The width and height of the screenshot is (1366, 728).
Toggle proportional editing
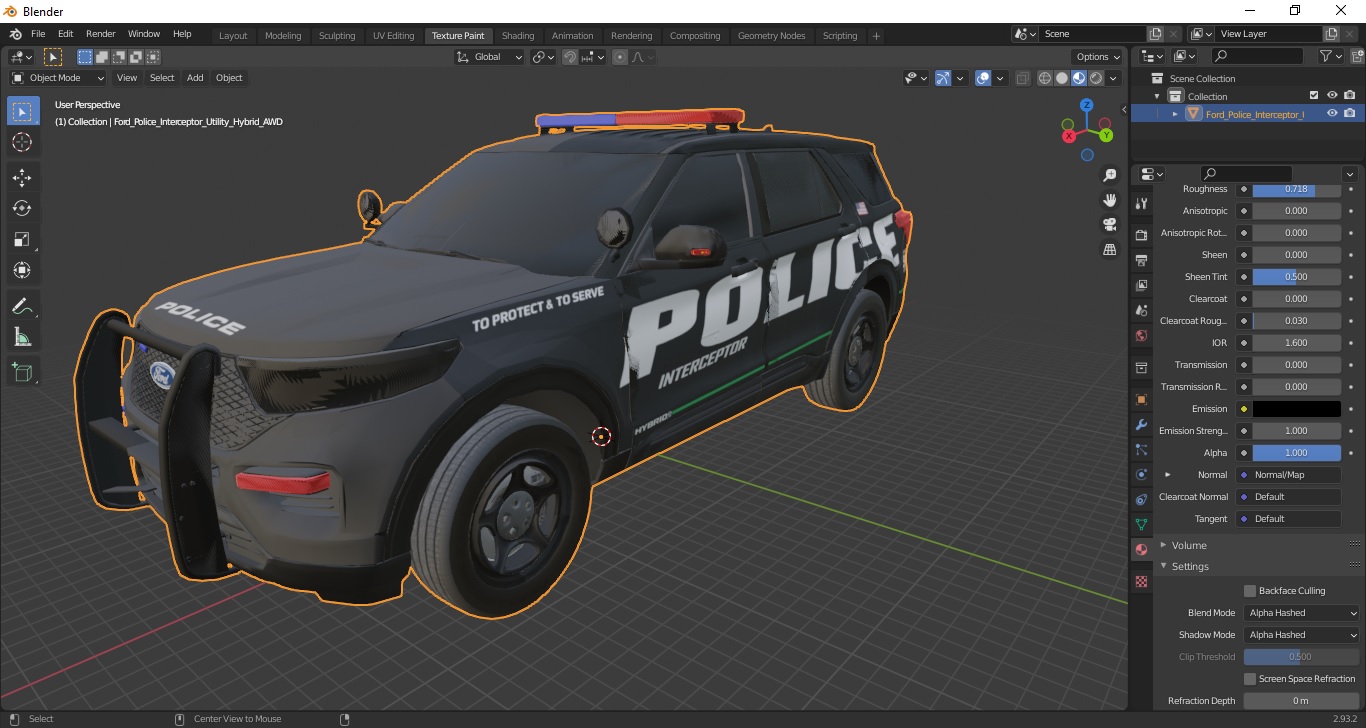[620, 57]
